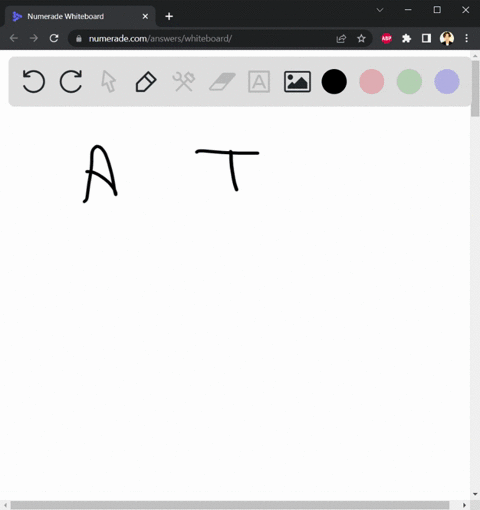Bookmark this page with the star
480x510 pixels.
click(361, 39)
